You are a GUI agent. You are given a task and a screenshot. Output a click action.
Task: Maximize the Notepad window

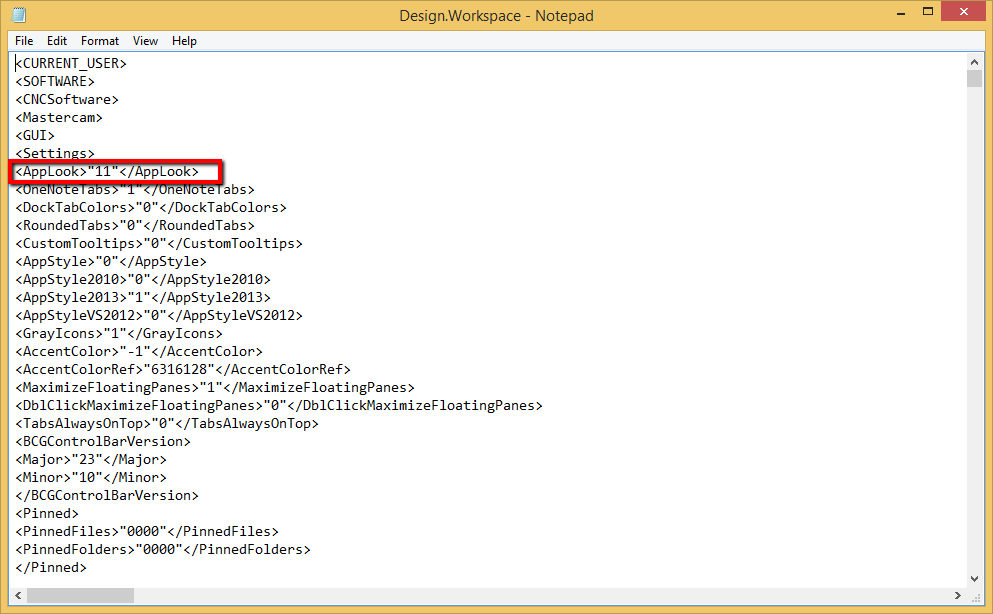928,12
